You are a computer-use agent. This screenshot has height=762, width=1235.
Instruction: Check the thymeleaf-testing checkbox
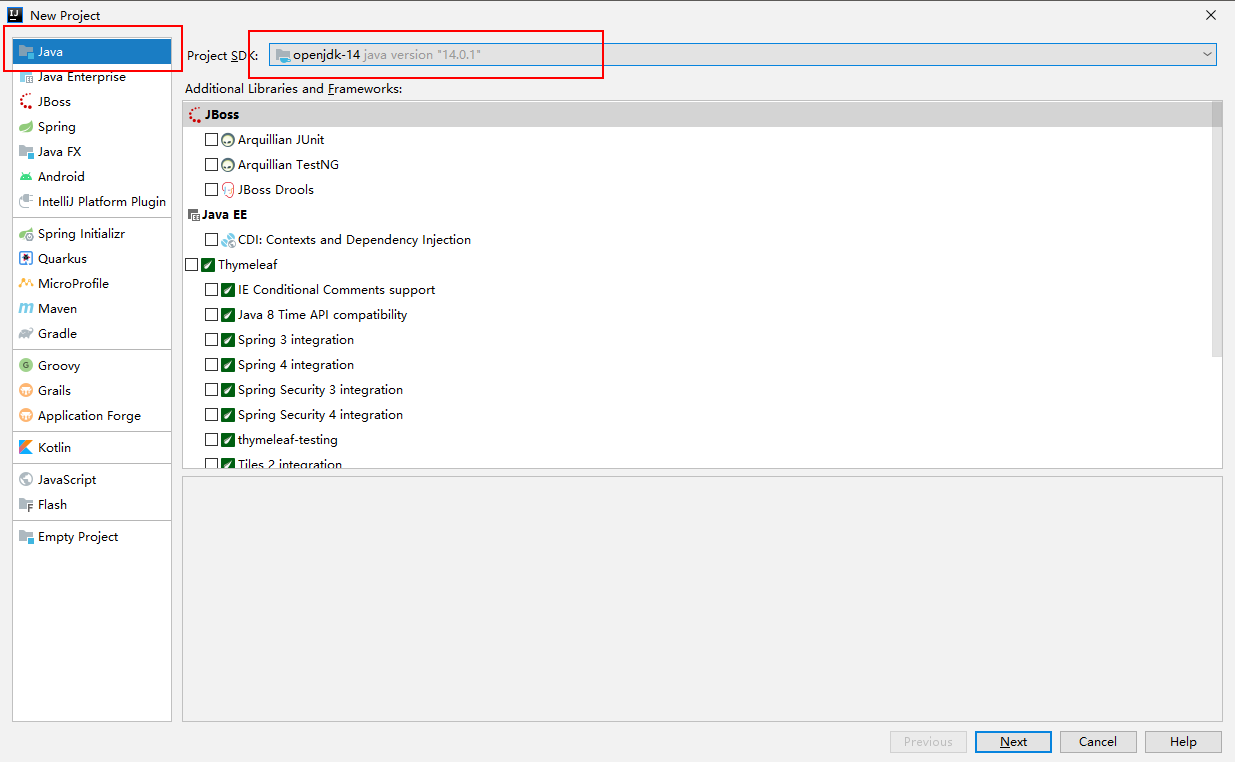[x=211, y=440]
